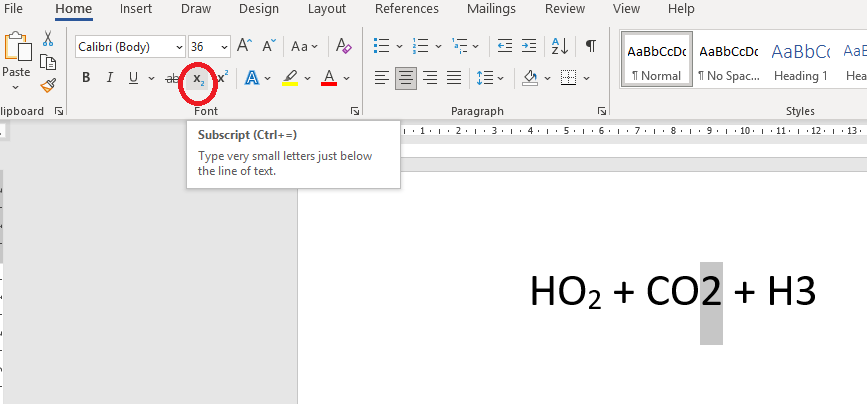Viewport: 867px width, 404px height.
Task: Switch to the Layout tab
Action: (327, 9)
